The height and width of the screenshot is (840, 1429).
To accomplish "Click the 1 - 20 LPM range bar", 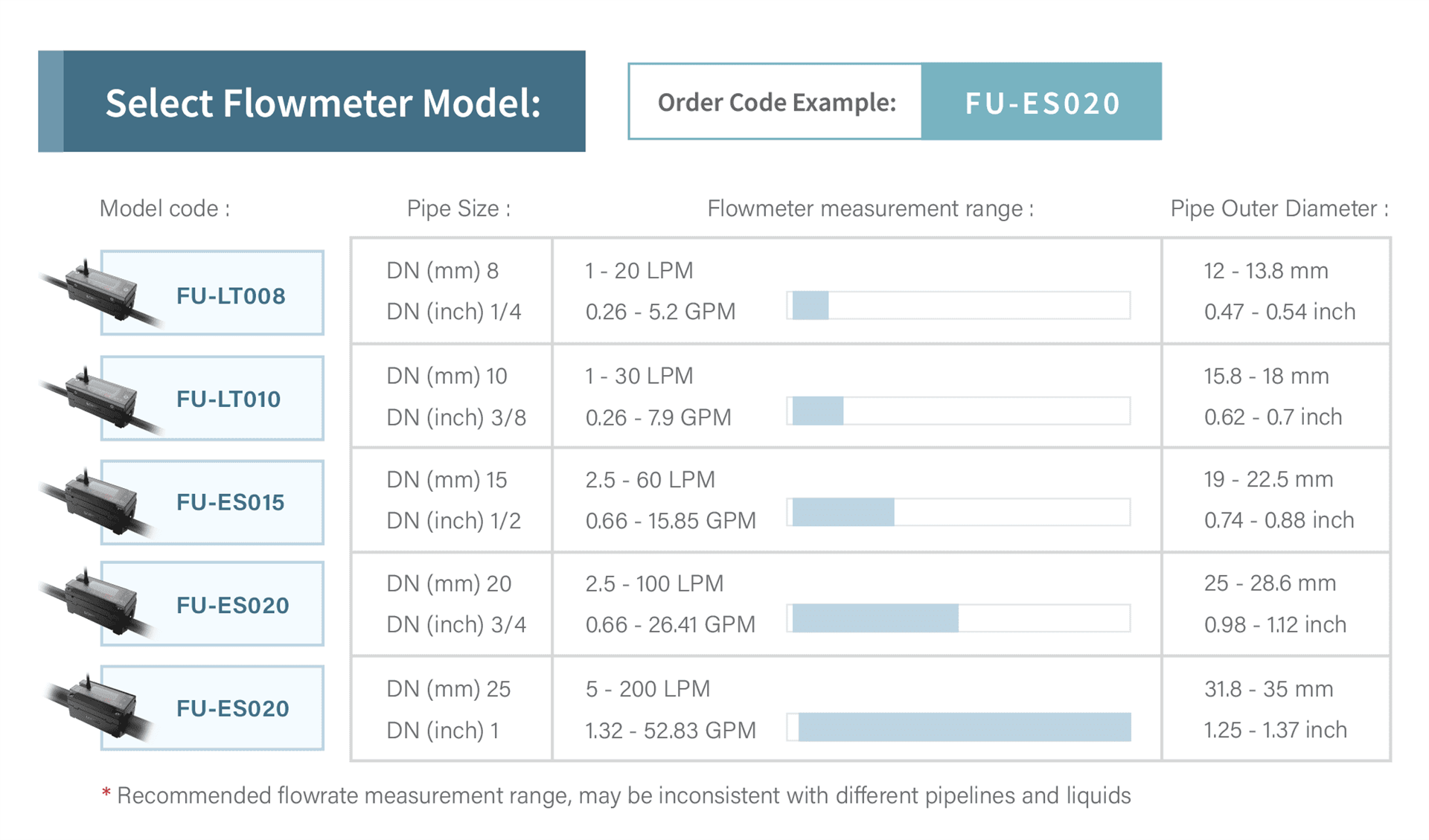I will tap(959, 306).
